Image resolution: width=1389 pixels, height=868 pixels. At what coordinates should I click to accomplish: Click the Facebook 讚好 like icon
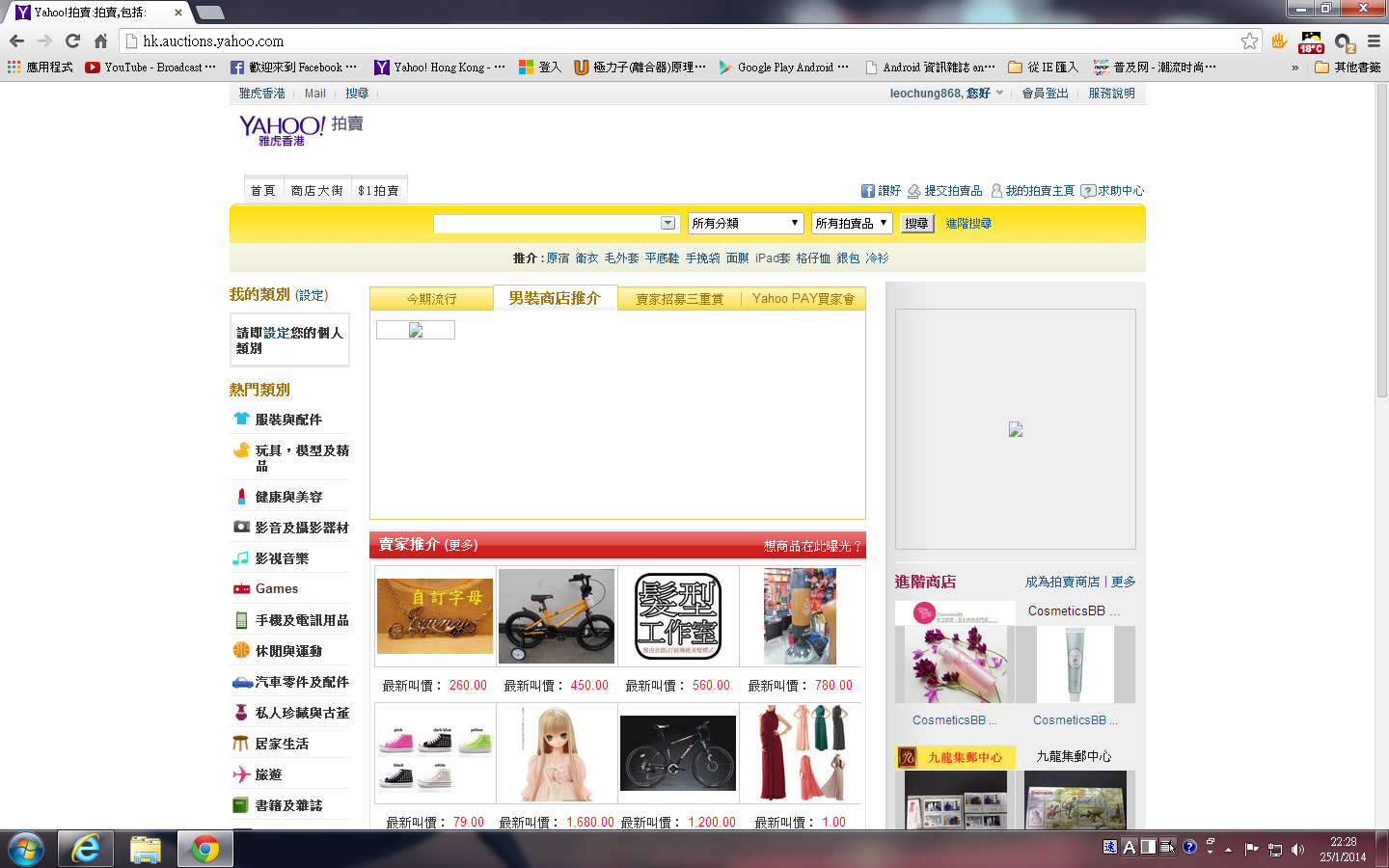[868, 191]
